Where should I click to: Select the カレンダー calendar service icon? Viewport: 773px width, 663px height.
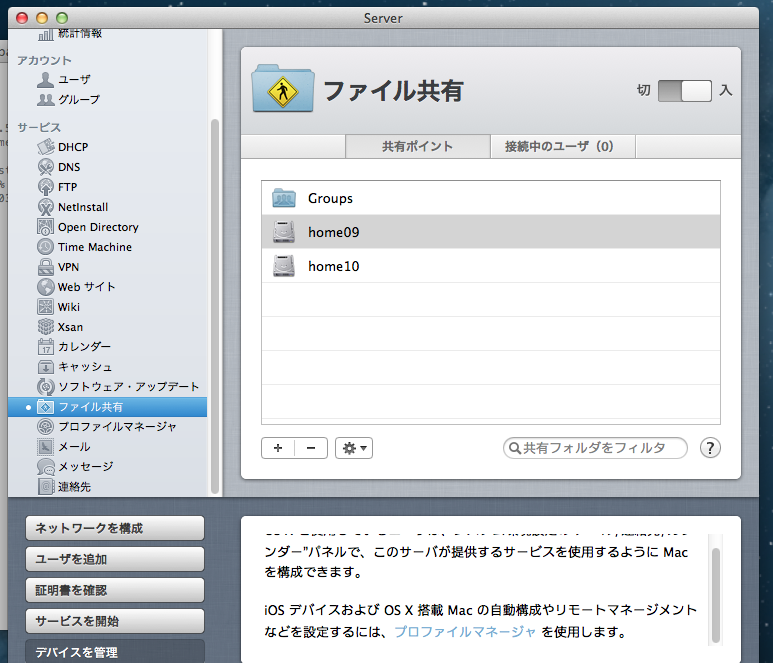(45, 347)
